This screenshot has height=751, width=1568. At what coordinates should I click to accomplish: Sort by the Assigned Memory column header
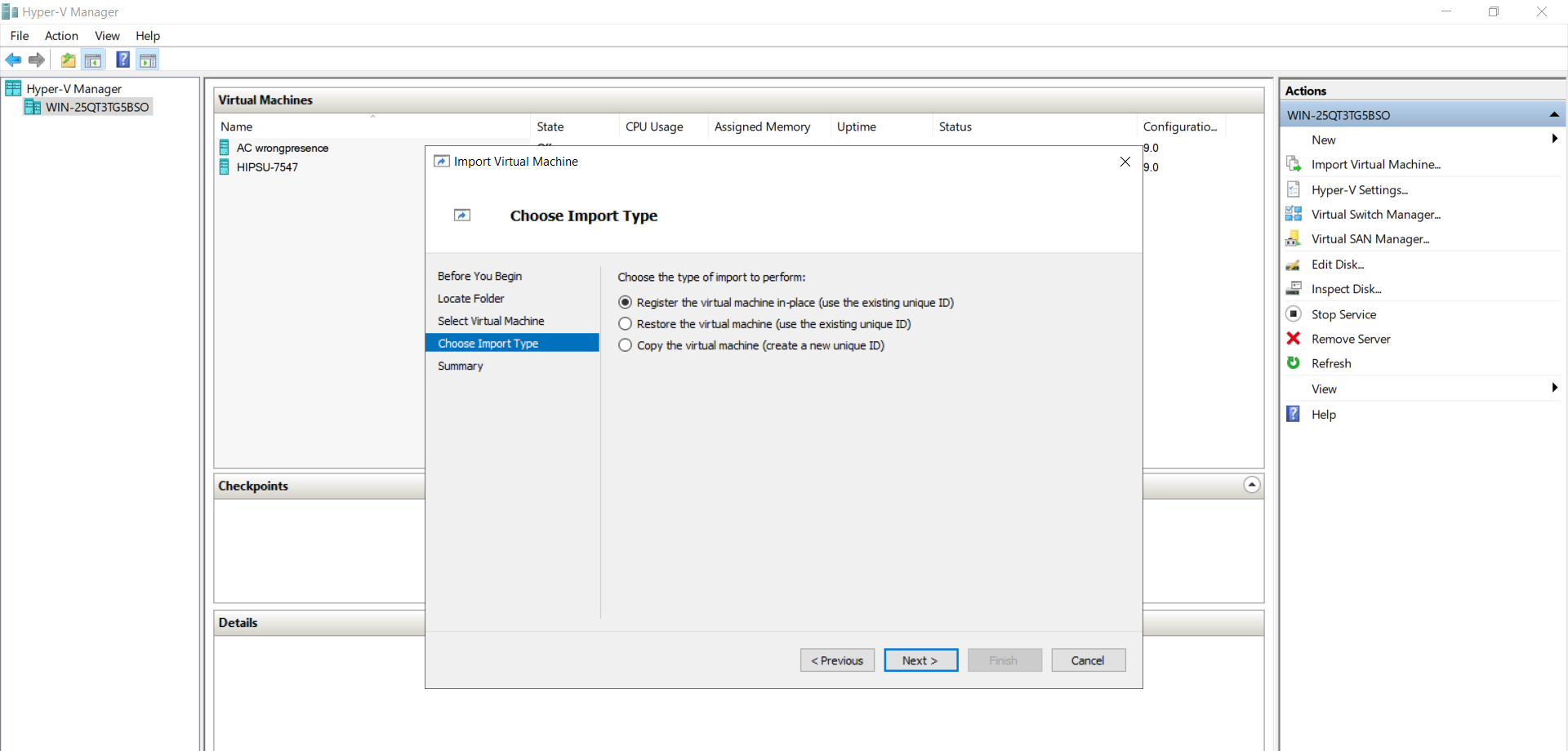pyautogui.click(x=768, y=127)
